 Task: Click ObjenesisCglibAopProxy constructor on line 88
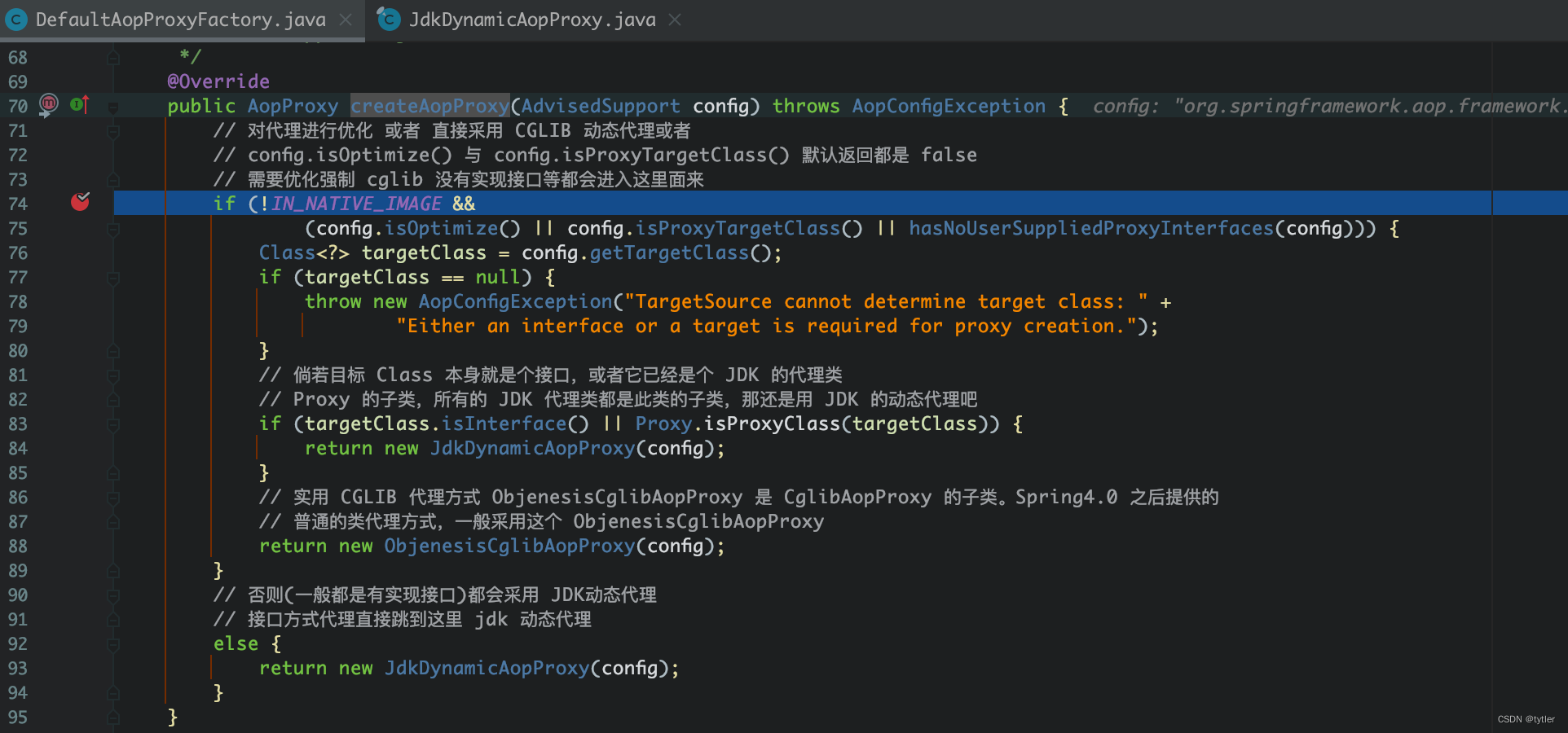click(509, 546)
